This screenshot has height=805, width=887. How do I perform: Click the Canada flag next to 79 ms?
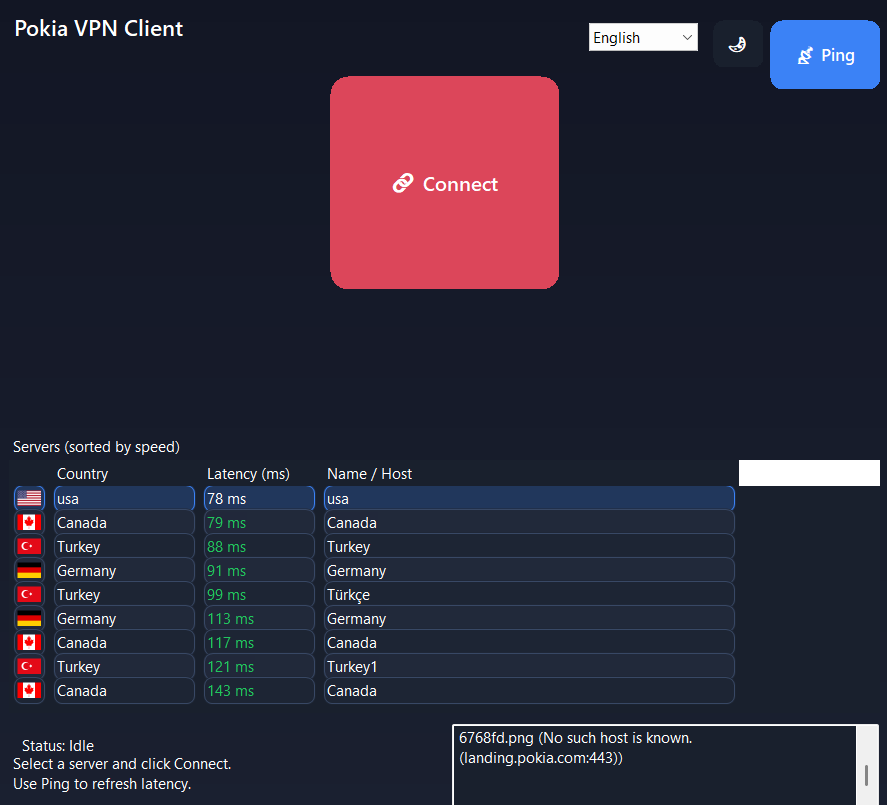29,522
